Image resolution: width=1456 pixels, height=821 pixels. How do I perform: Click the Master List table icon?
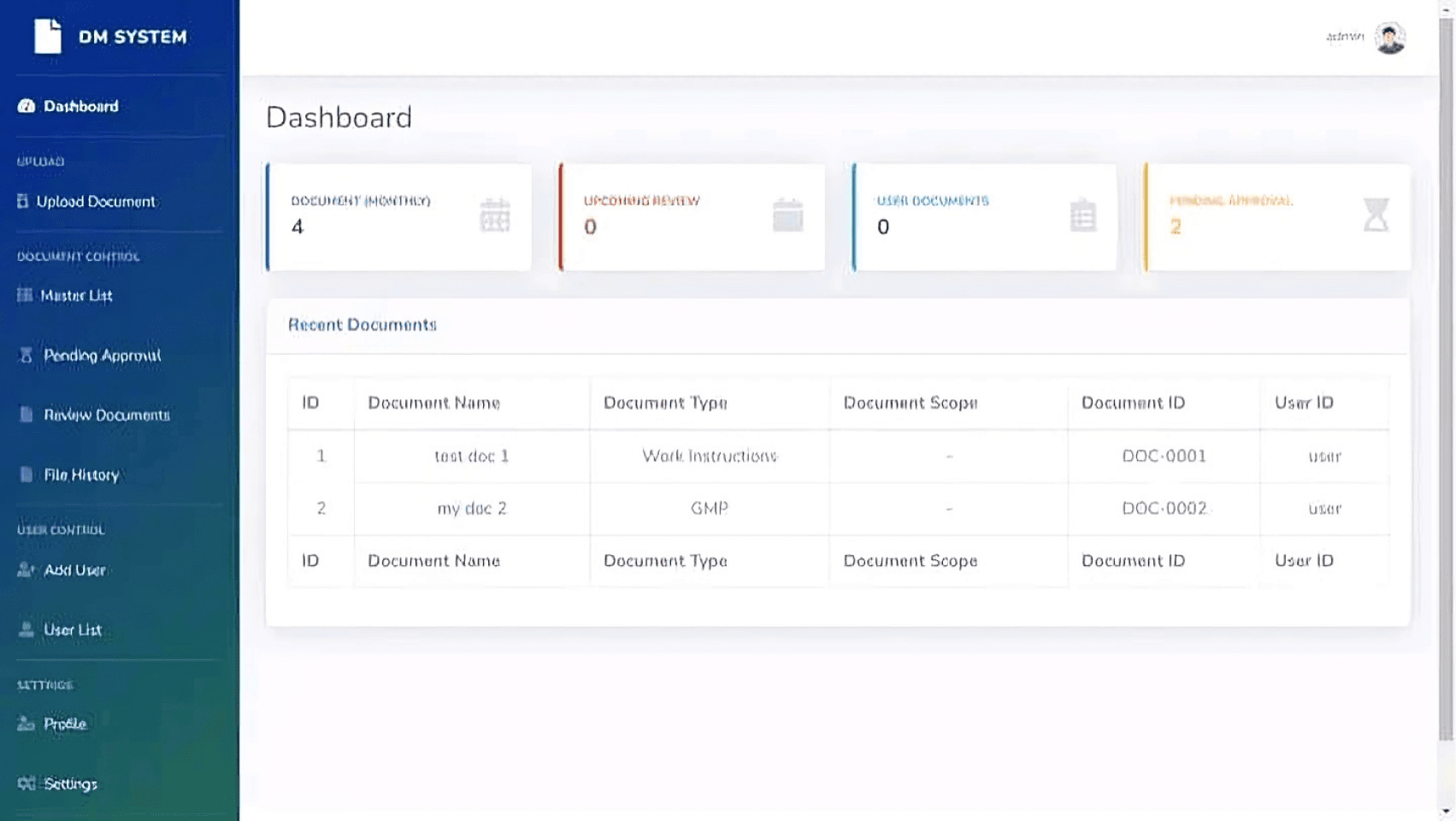tap(25, 295)
